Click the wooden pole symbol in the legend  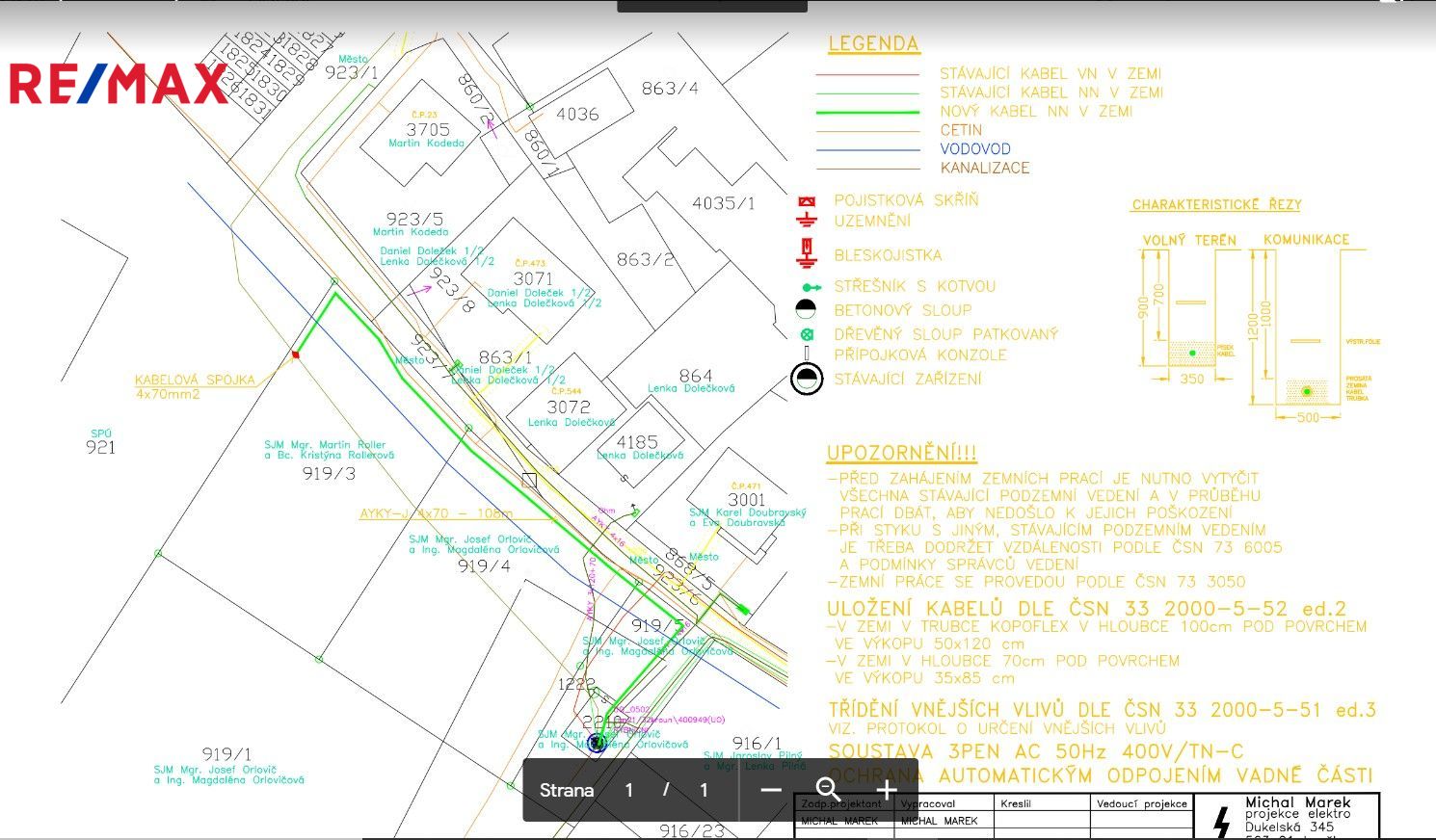coord(807,334)
